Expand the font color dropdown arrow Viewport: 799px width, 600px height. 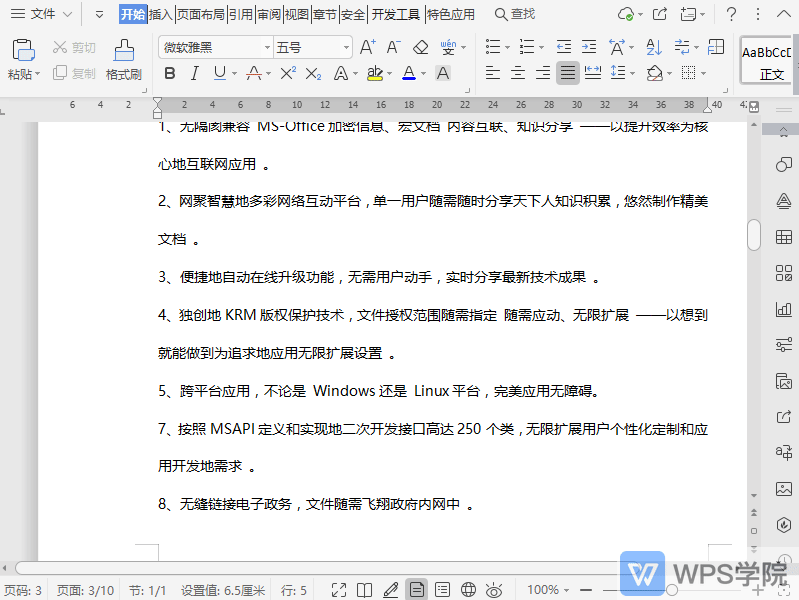click(x=423, y=74)
